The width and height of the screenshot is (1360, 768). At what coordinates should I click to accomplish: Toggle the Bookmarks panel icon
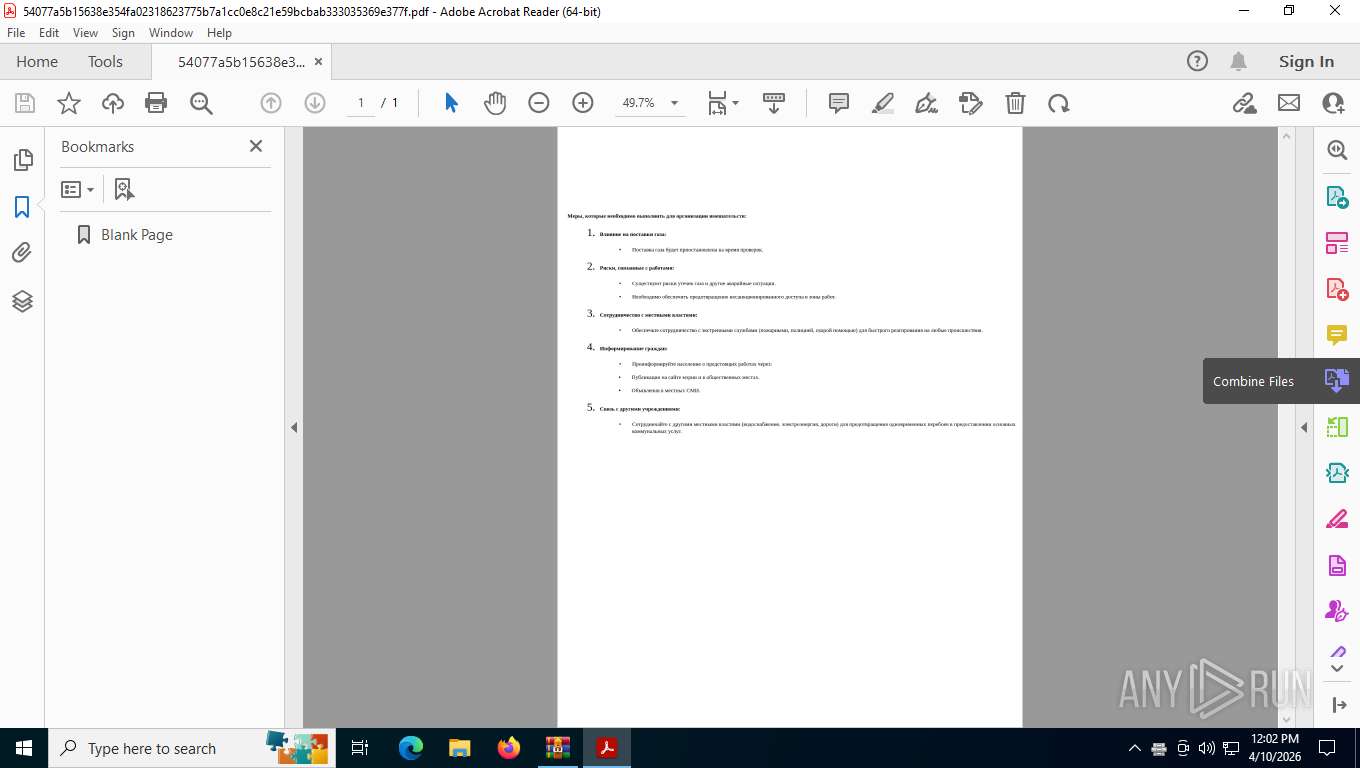(22, 207)
